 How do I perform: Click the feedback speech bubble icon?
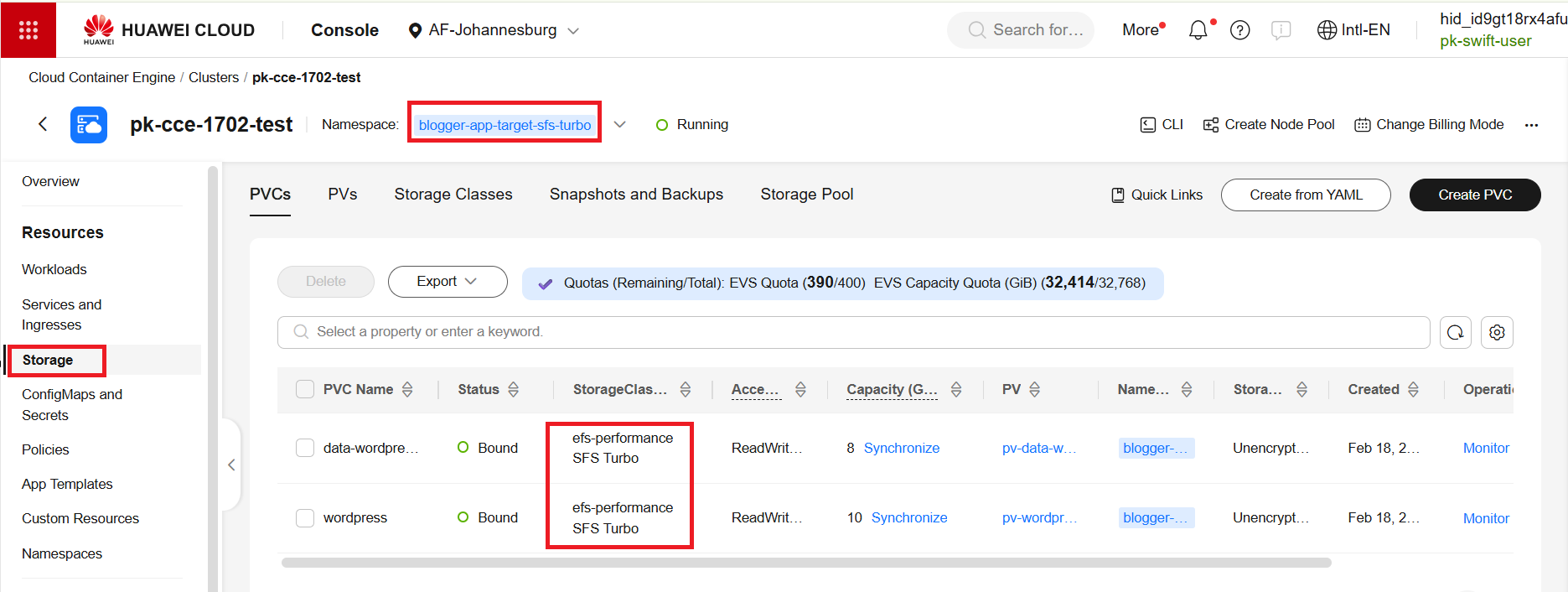click(1281, 30)
